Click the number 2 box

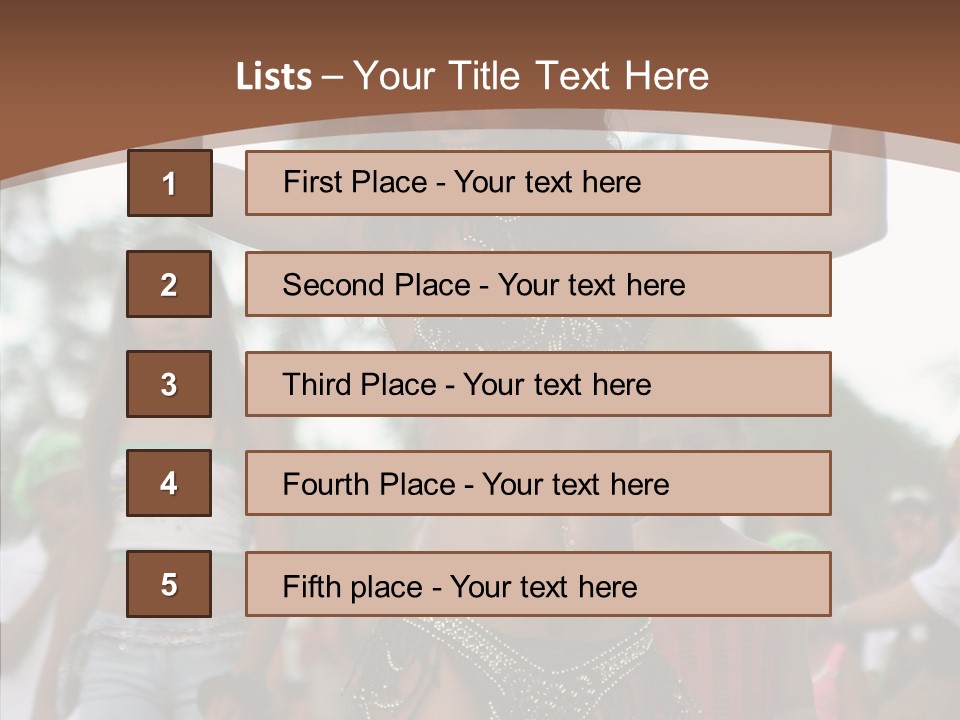pyautogui.click(x=169, y=284)
